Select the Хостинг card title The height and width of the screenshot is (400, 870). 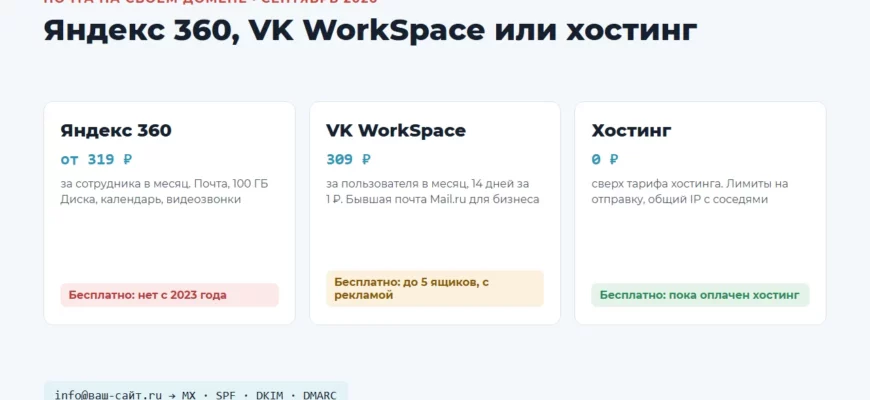(x=631, y=131)
